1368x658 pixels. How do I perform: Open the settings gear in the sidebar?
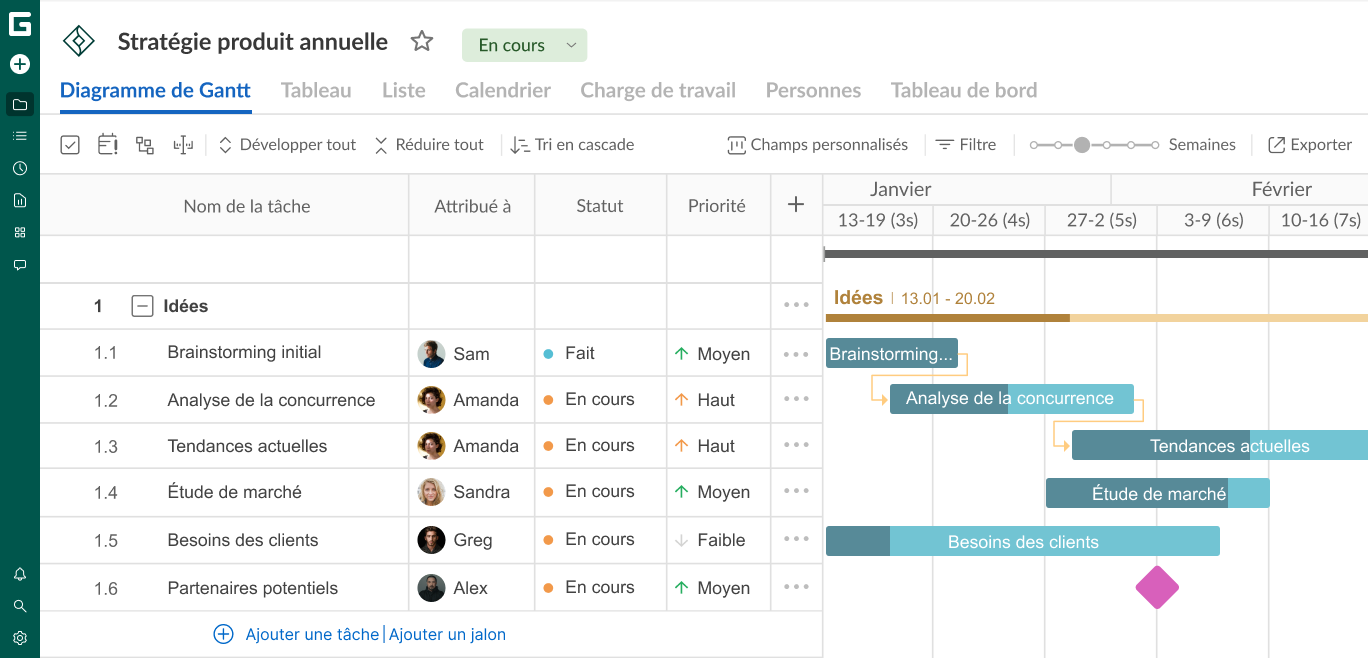[x=20, y=637]
